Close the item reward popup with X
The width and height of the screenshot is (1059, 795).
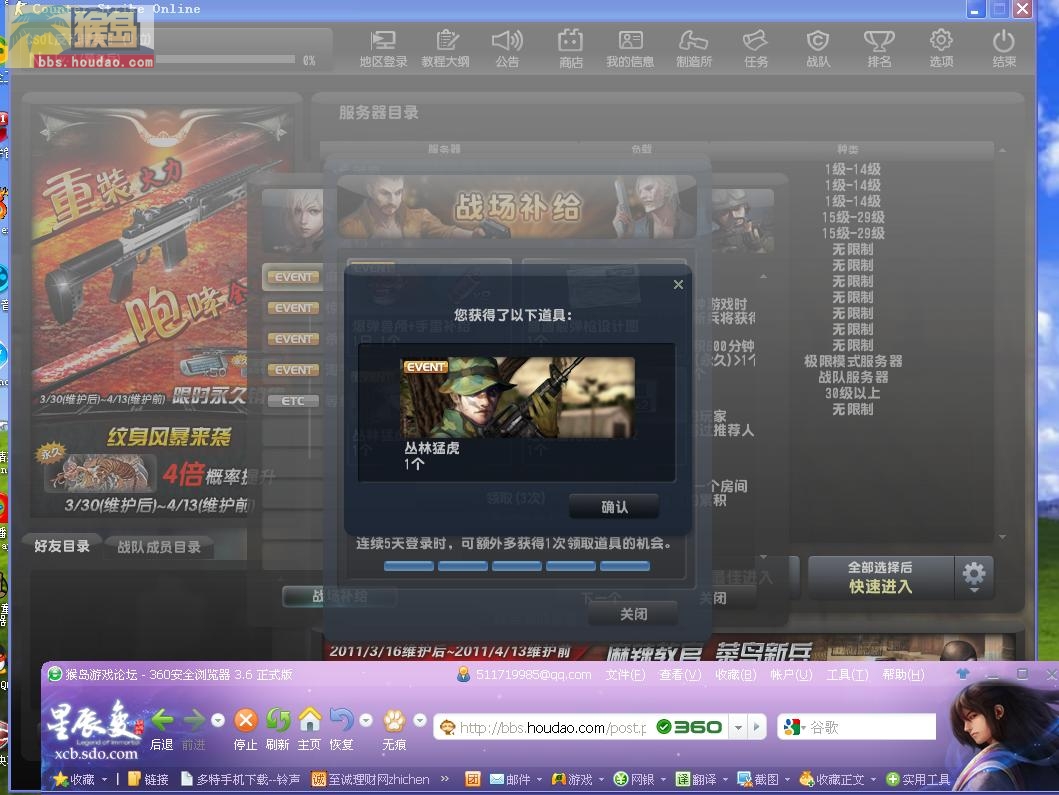click(678, 284)
